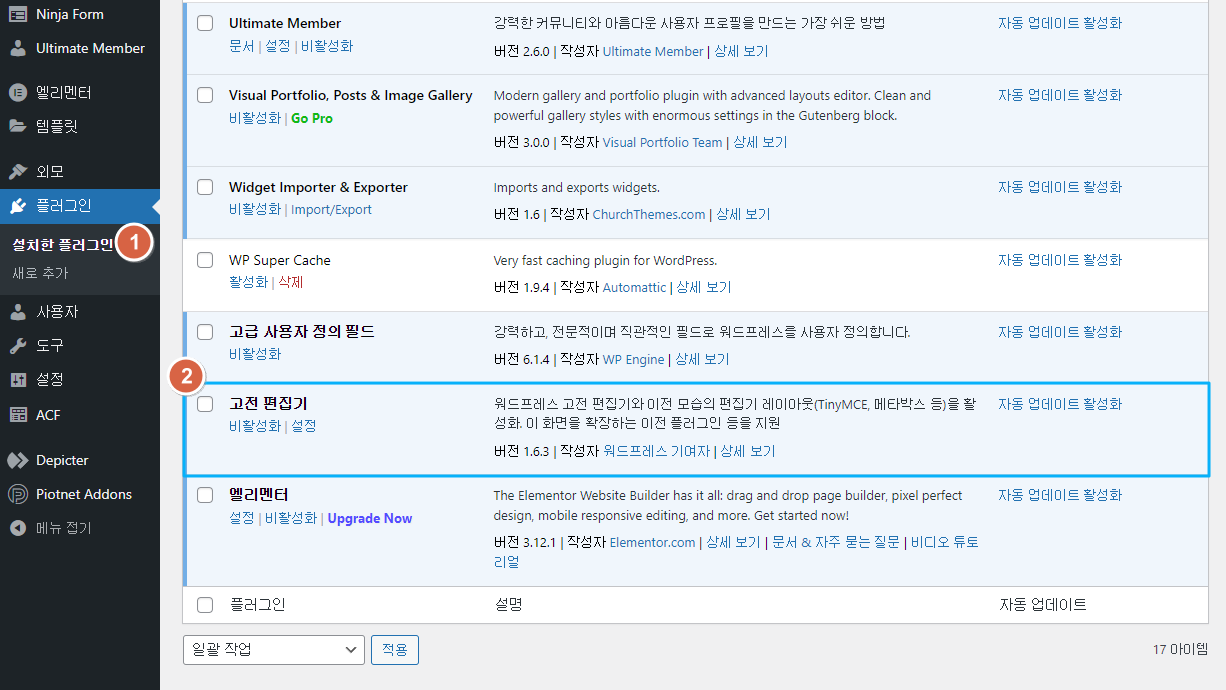Screen dimensions: 1226x690
Task: View 상세 보기 details for 고전 편집기
Action: coord(748,451)
